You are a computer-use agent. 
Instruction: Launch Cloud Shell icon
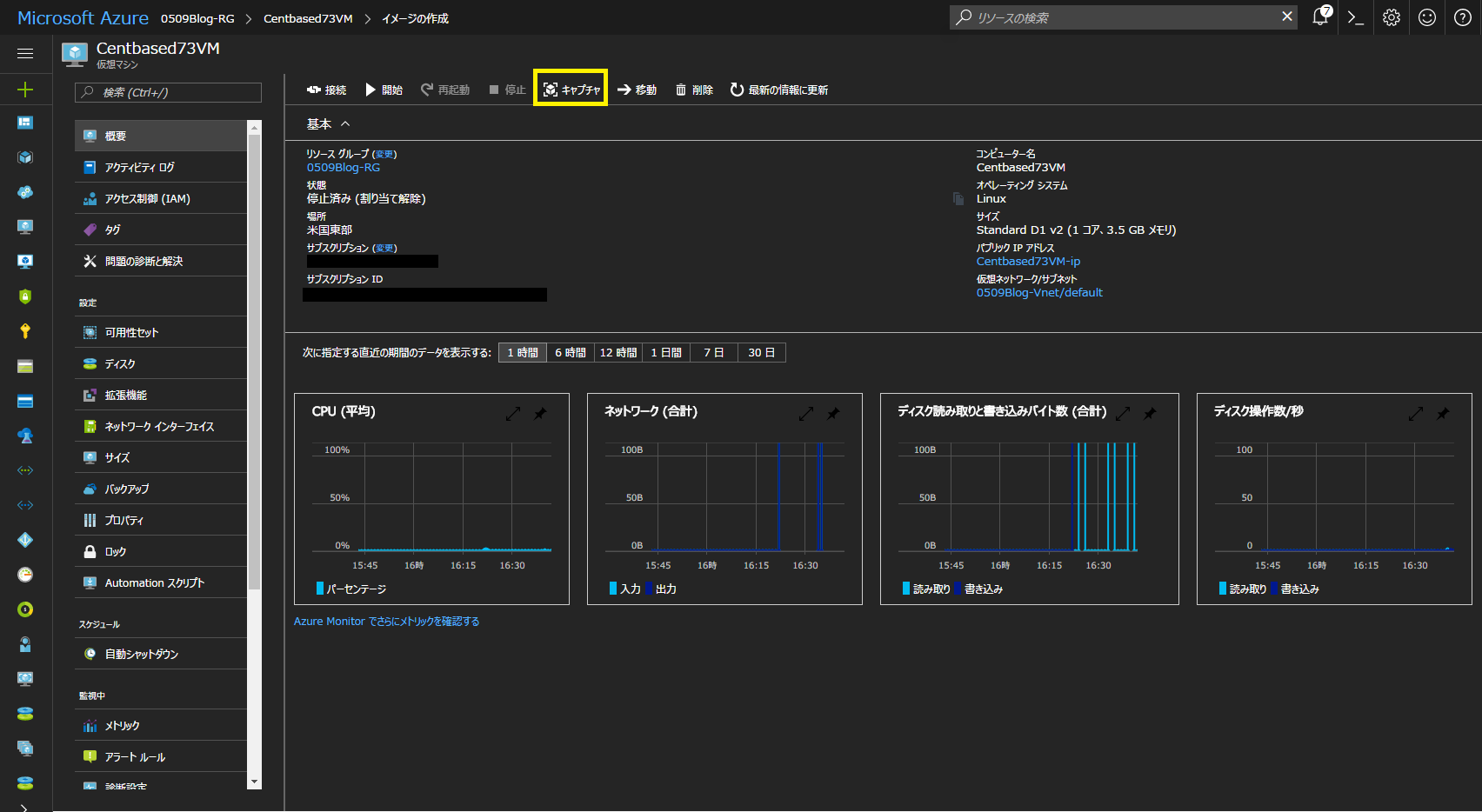tap(1356, 17)
